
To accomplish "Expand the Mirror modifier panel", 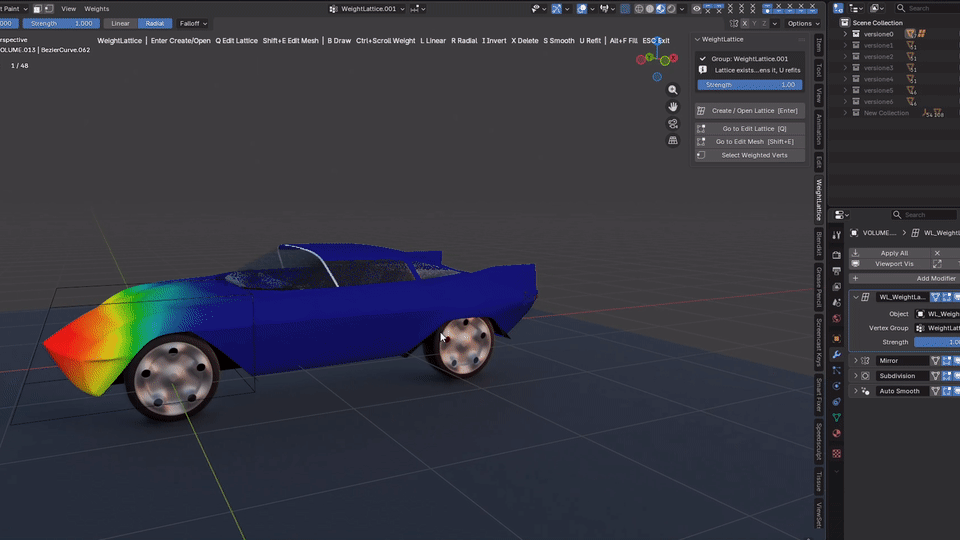I will [x=856, y=361].
